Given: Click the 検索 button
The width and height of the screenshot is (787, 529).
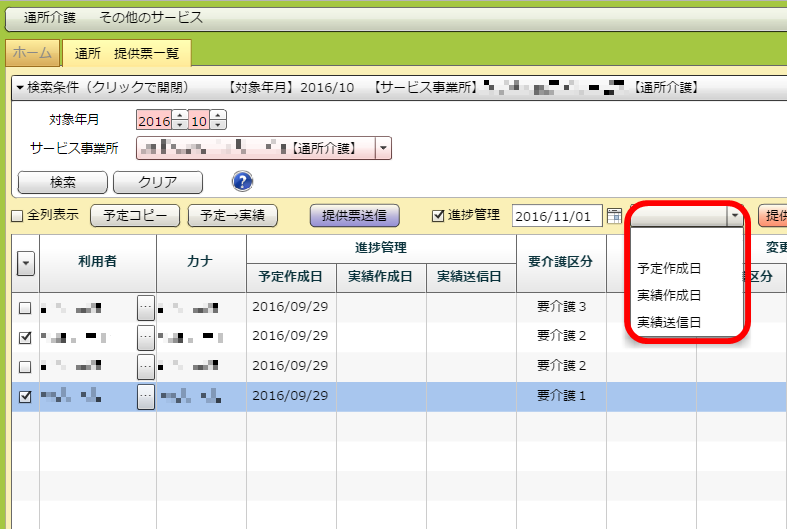Looking at the screenshot, I should point(63,182).
